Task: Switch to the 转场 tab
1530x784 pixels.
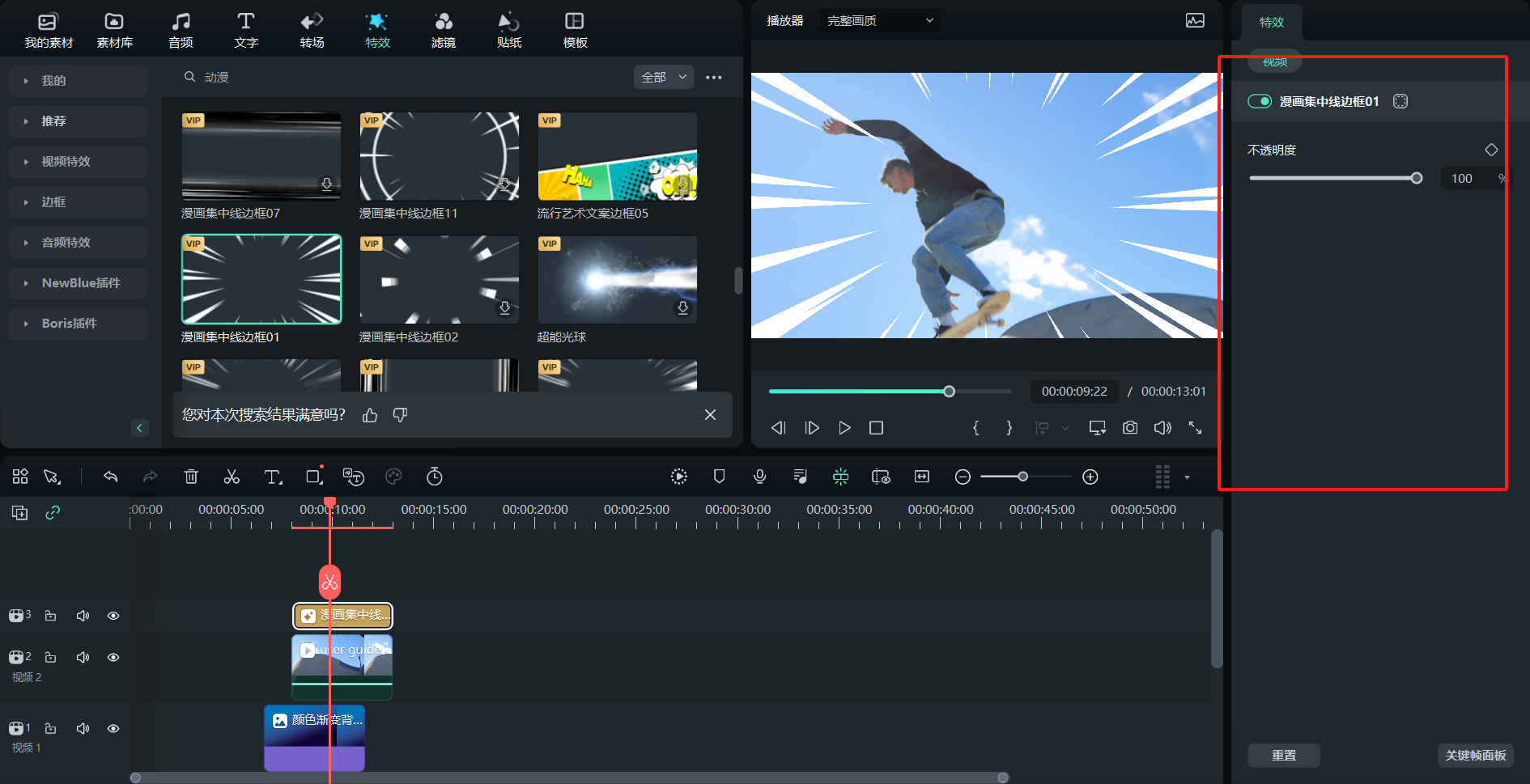Action: (x=312, y=30)
